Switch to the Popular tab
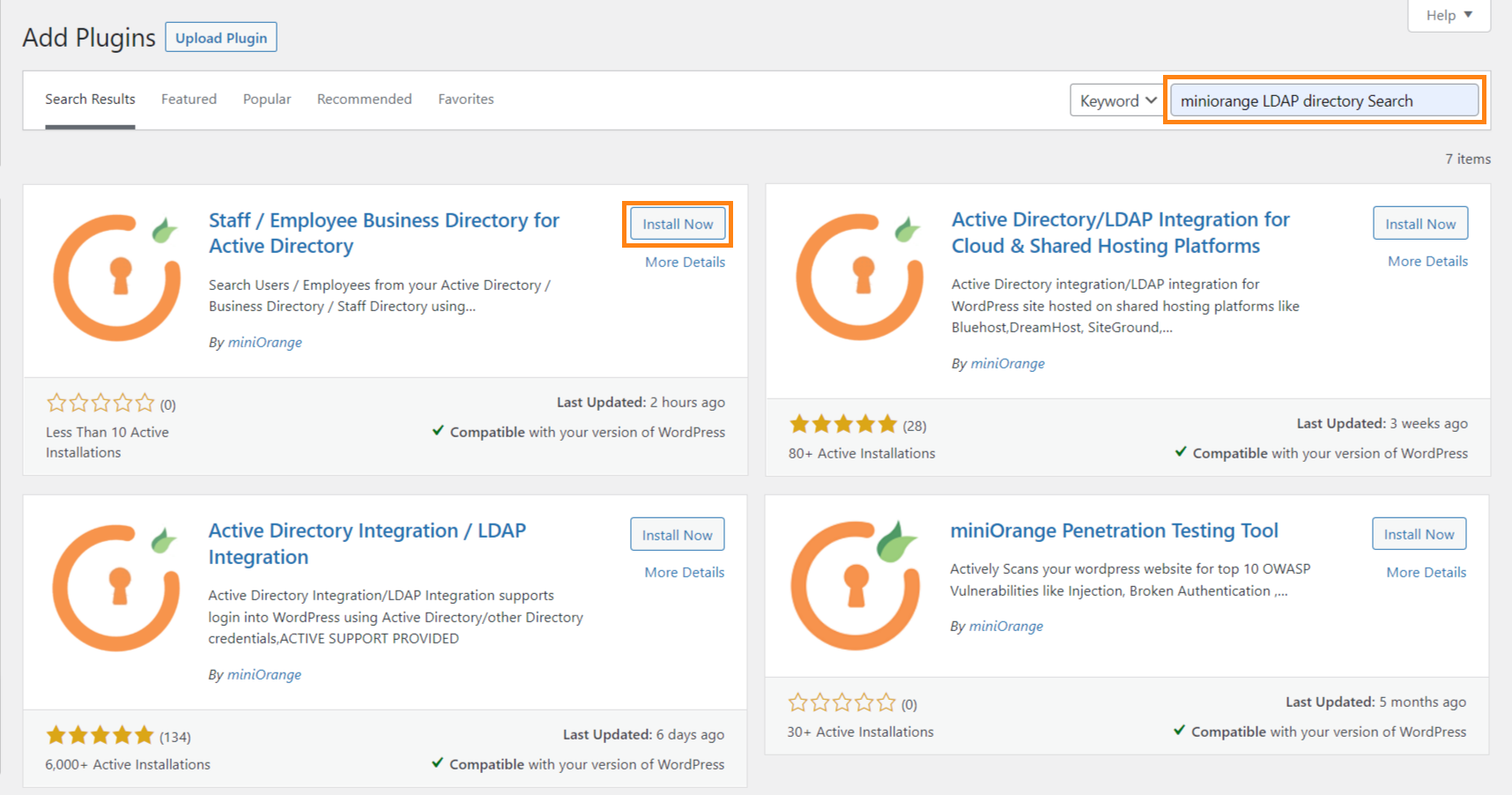This screenshot has width=1512, height=795. 267,99
